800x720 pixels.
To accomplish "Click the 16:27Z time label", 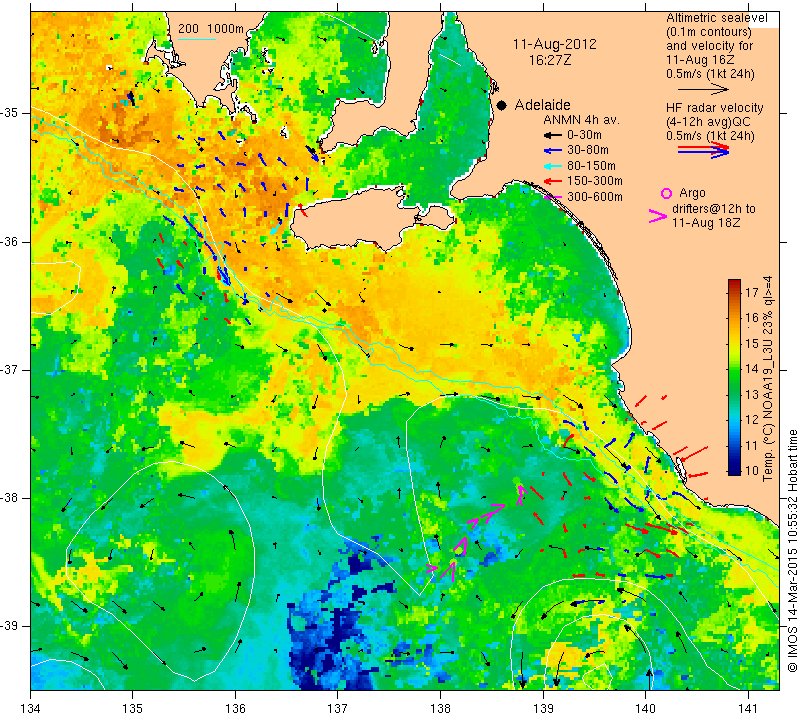I will (549, 60).
